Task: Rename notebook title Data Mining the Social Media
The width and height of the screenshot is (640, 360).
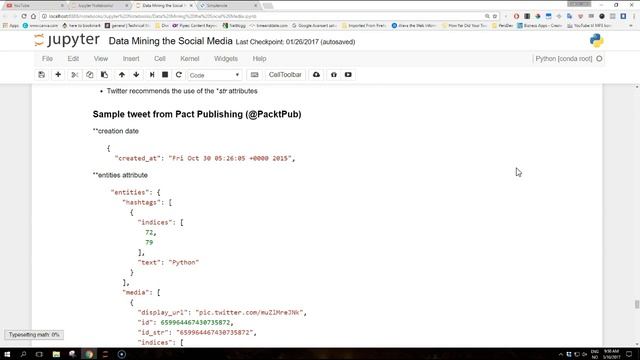Action: (x=171, y=41)
